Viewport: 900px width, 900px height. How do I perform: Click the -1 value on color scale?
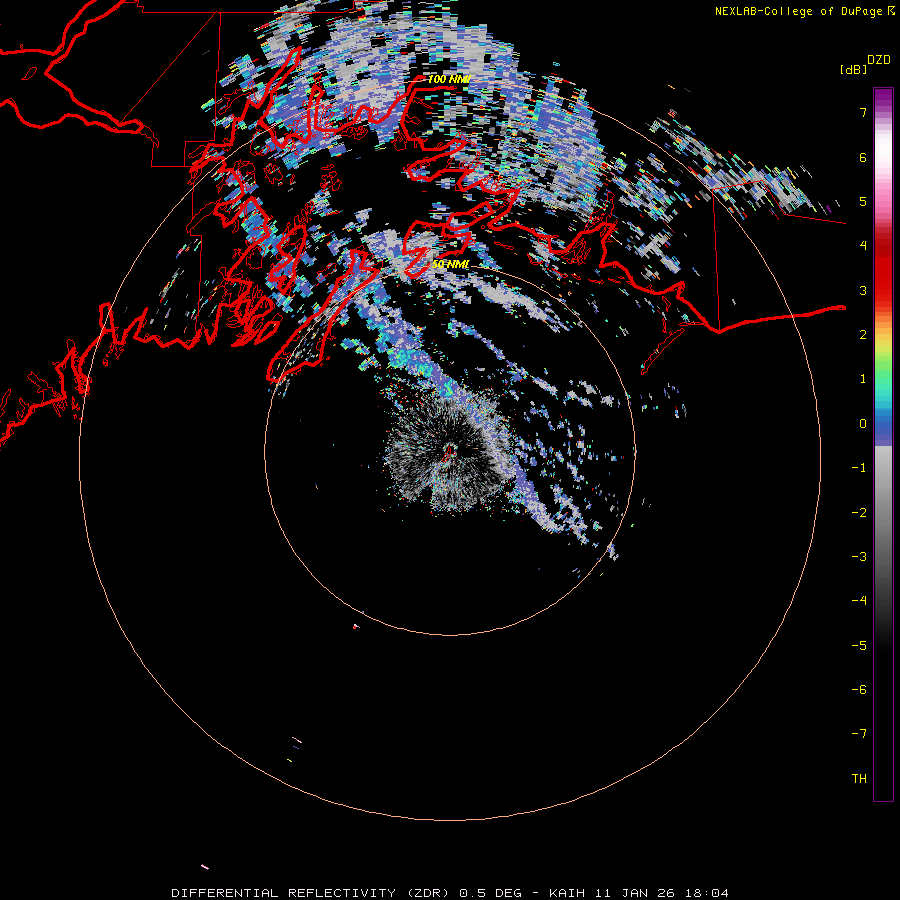click(859, 468)
